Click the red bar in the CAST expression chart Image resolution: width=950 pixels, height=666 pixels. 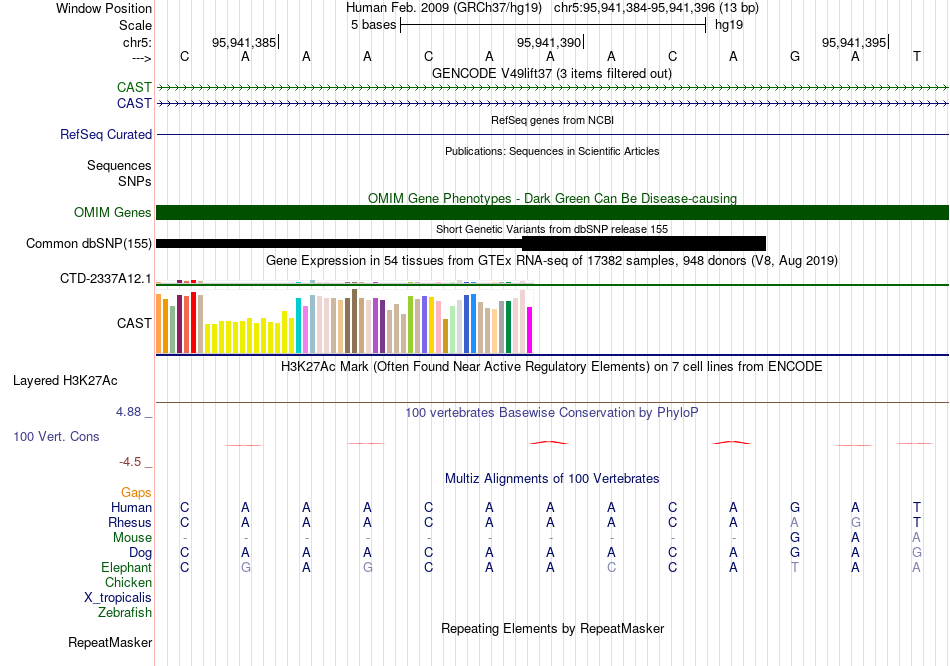[x=193, y=322]
